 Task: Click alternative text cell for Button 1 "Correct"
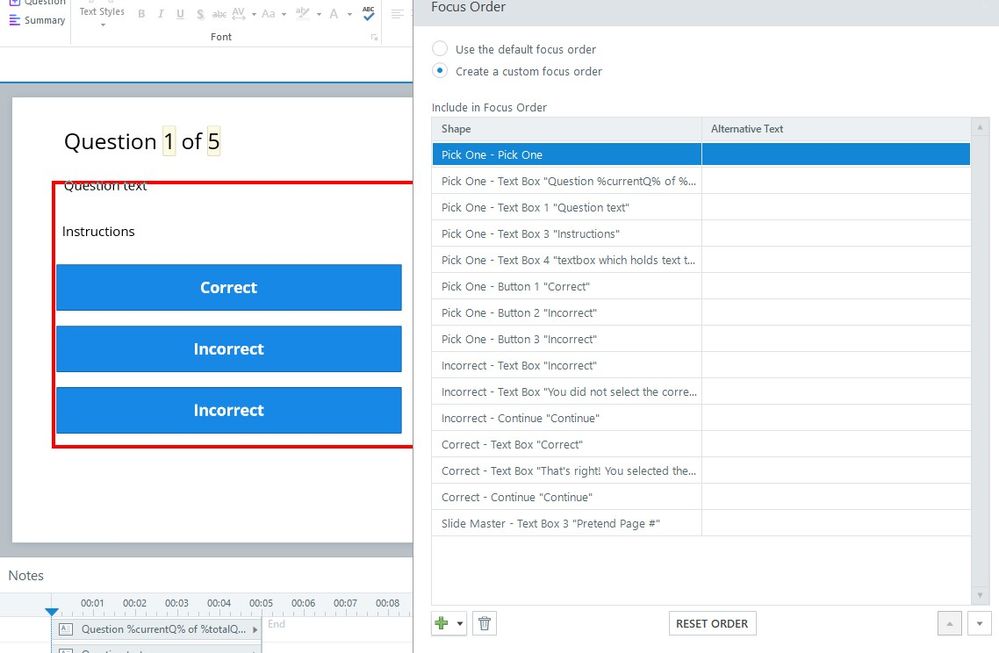(x=836, y=287)
